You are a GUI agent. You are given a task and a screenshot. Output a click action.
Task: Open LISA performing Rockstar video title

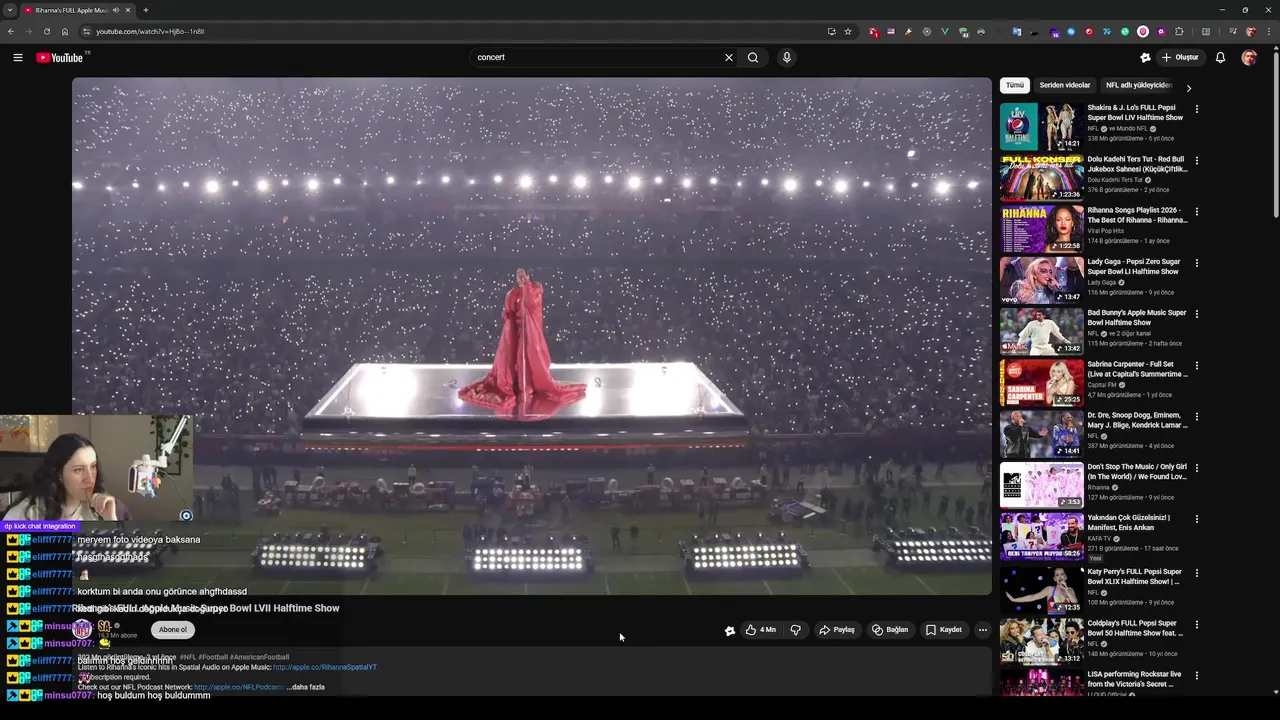(1134, 679)
